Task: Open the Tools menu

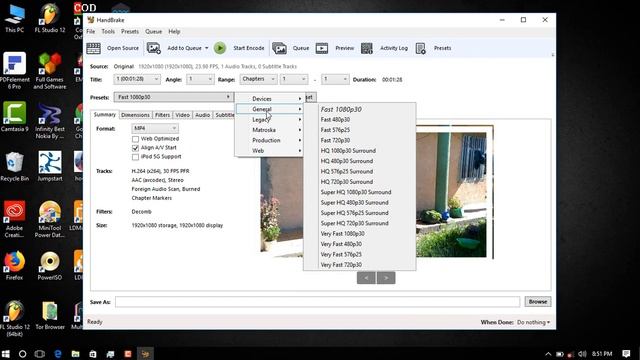Action: pos(108,31)
